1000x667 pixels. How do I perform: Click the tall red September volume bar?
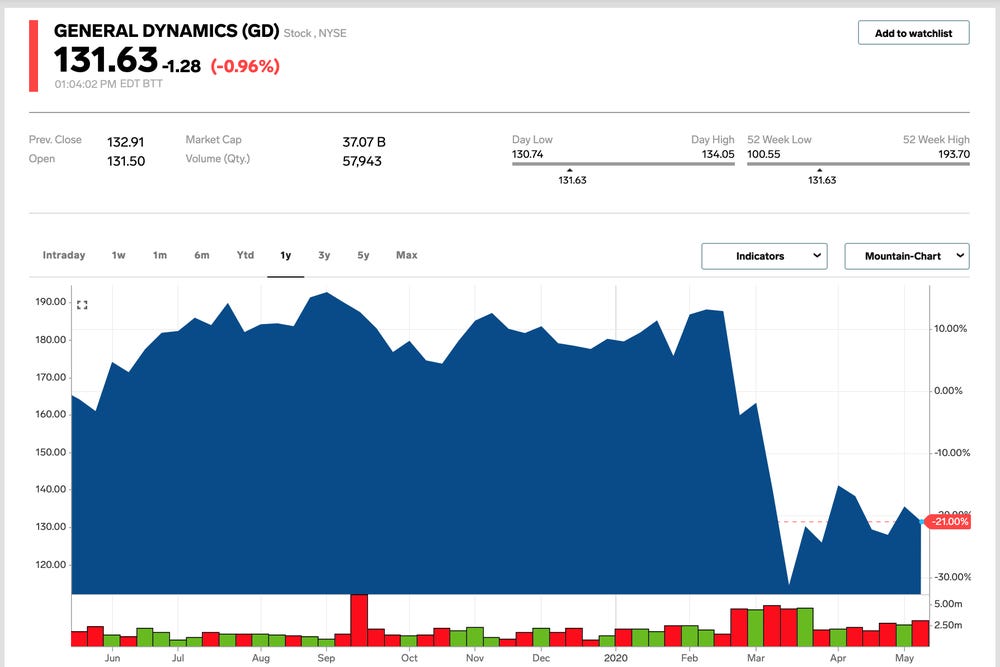359,620
